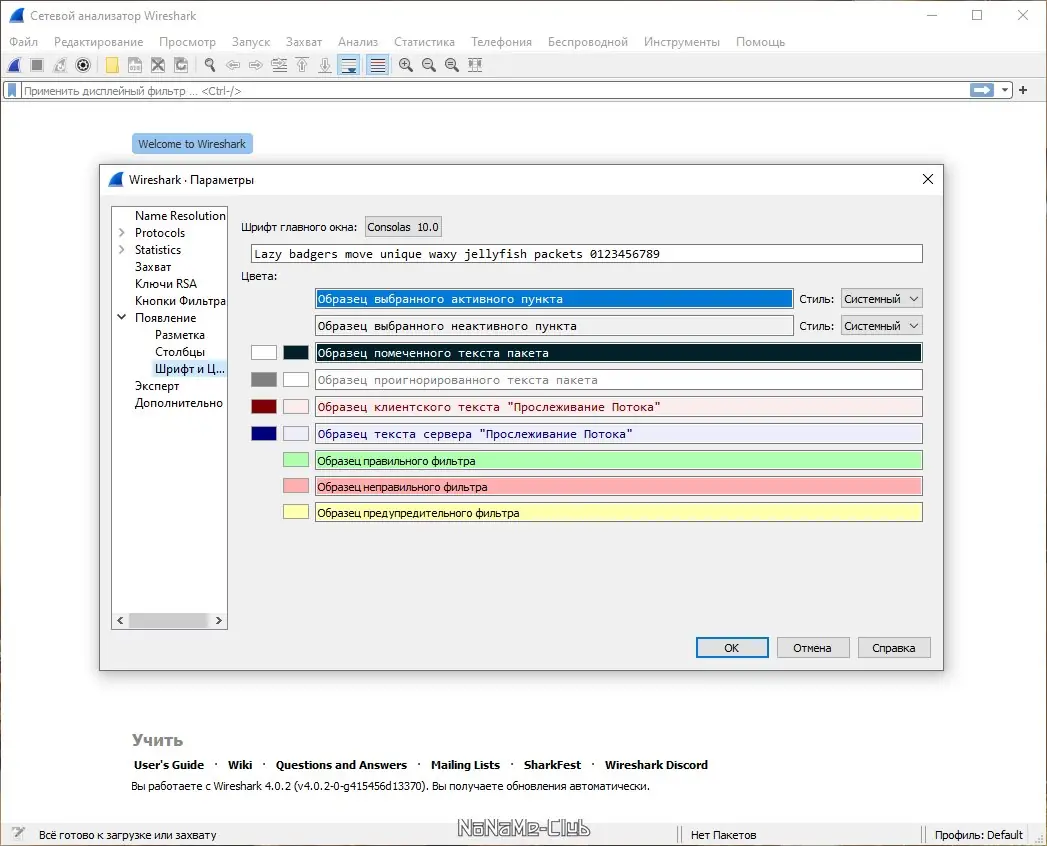Click the status bar expert info icon
Viewport: 1047px width, 846px height.
point(19,833)
